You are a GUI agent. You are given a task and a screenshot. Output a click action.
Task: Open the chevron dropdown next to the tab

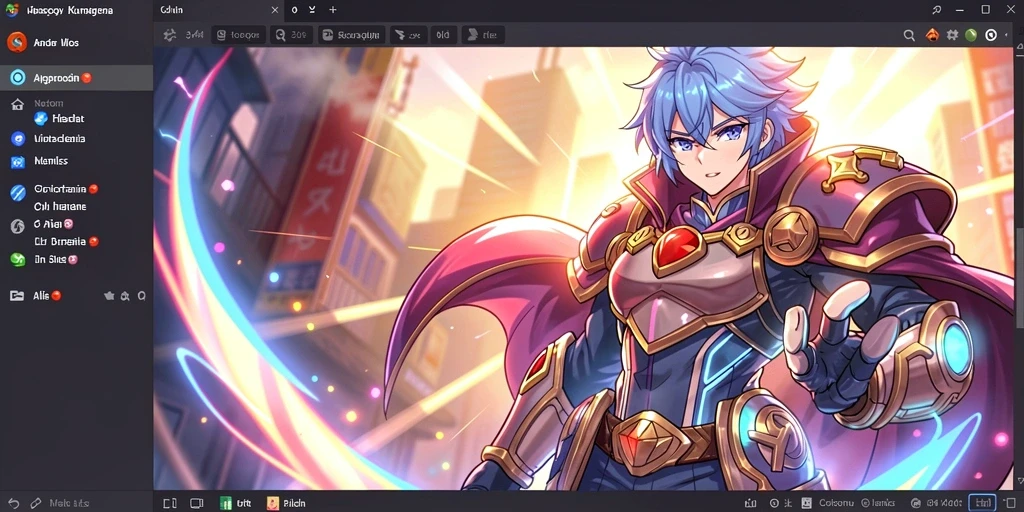tap(312, 10)
